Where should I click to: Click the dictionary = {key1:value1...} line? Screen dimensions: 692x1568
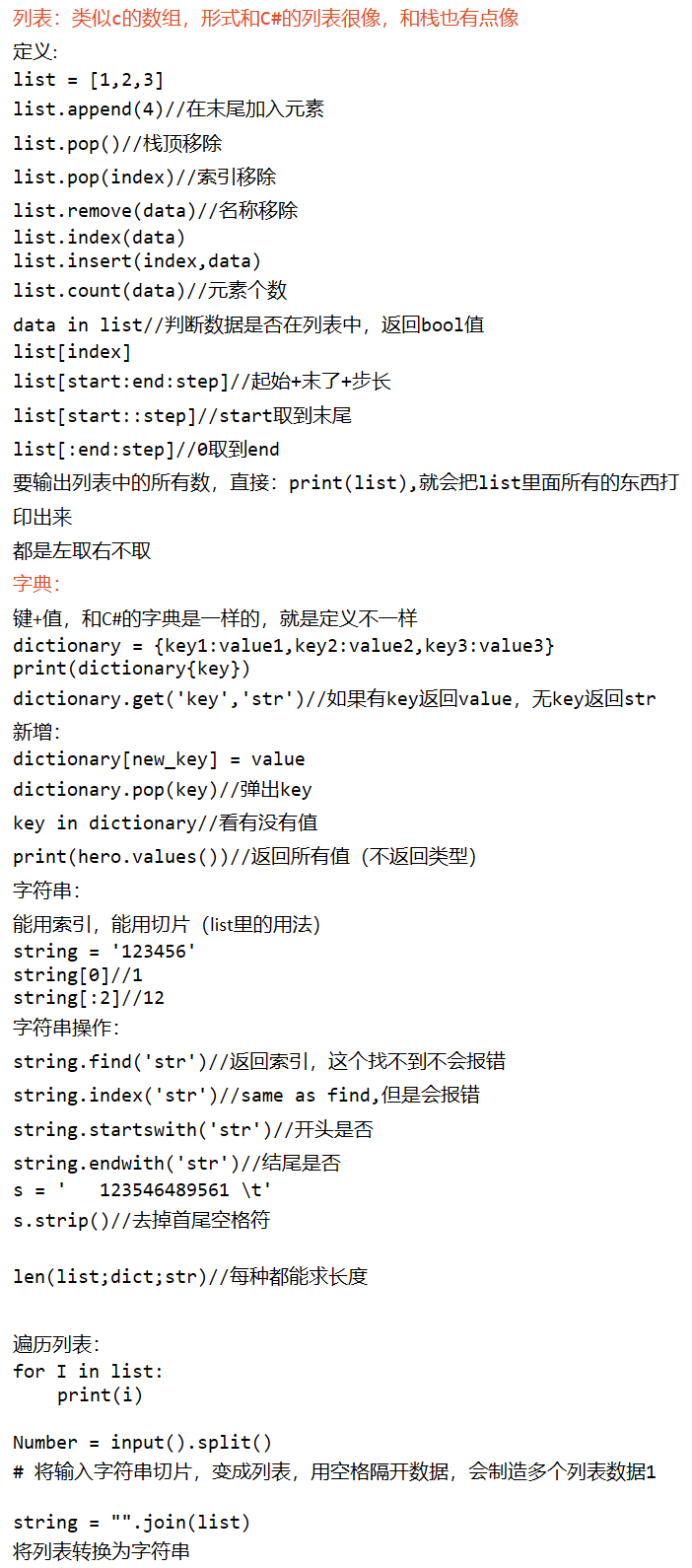click(x=284, y=646)
